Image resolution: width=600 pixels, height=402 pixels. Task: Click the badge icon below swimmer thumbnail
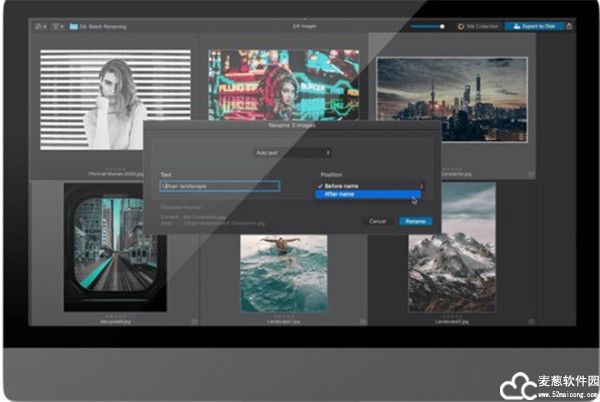tap(361, 322)
